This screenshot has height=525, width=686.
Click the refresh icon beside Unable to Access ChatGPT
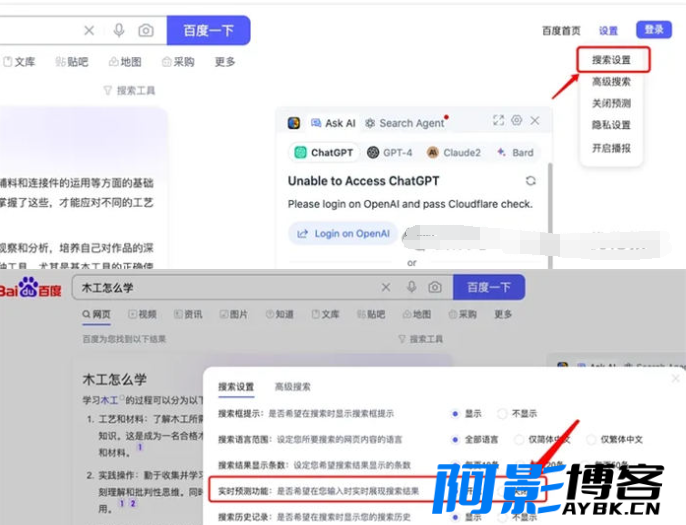click(530, 181)
